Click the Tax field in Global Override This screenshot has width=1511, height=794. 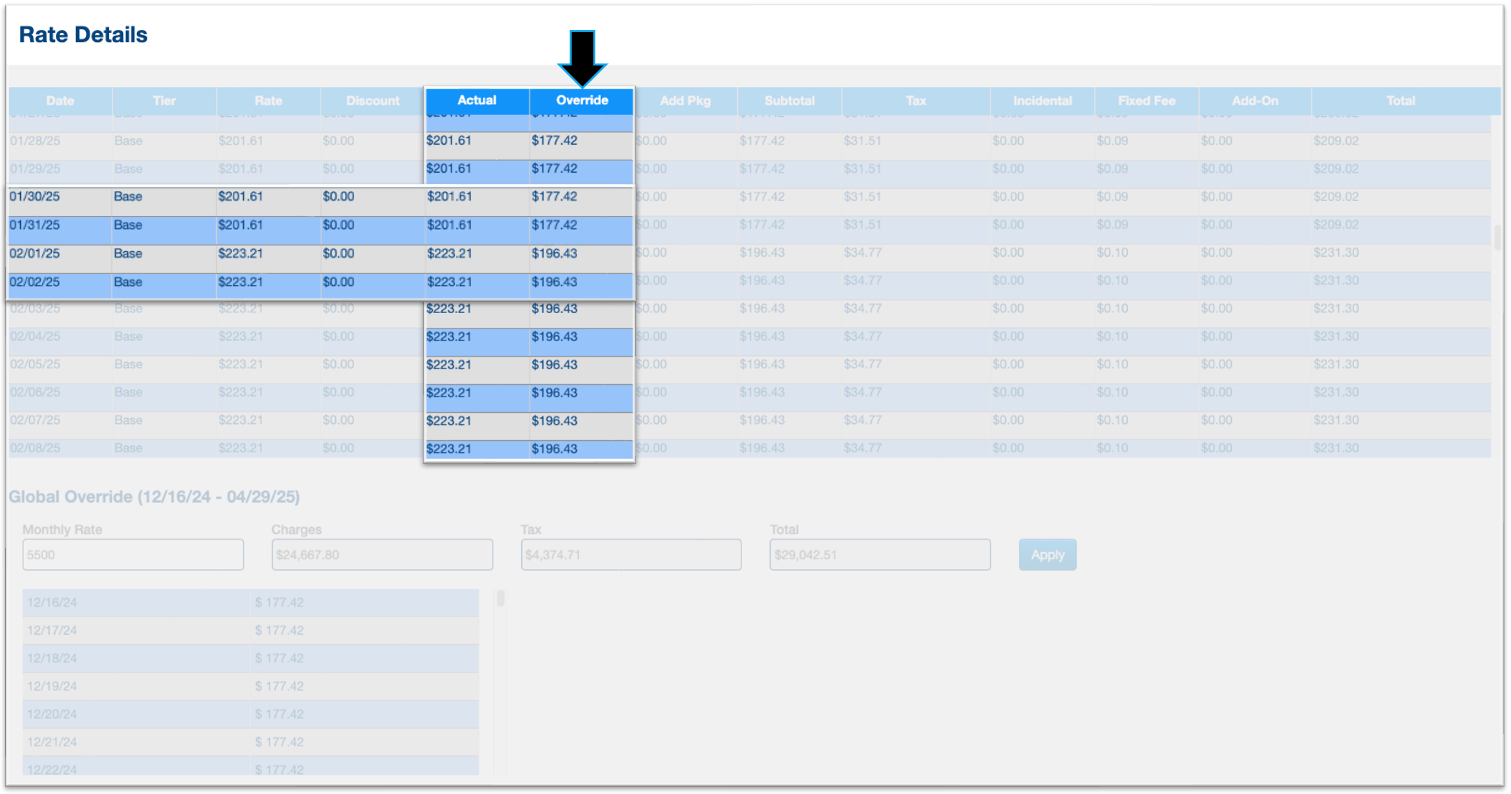pos(631,555)
